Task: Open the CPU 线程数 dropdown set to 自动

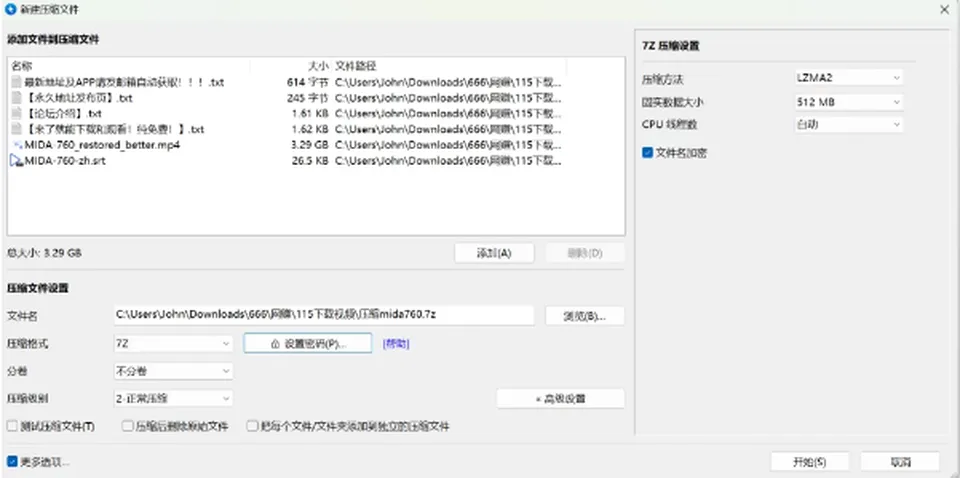Action: click(849, 125)
